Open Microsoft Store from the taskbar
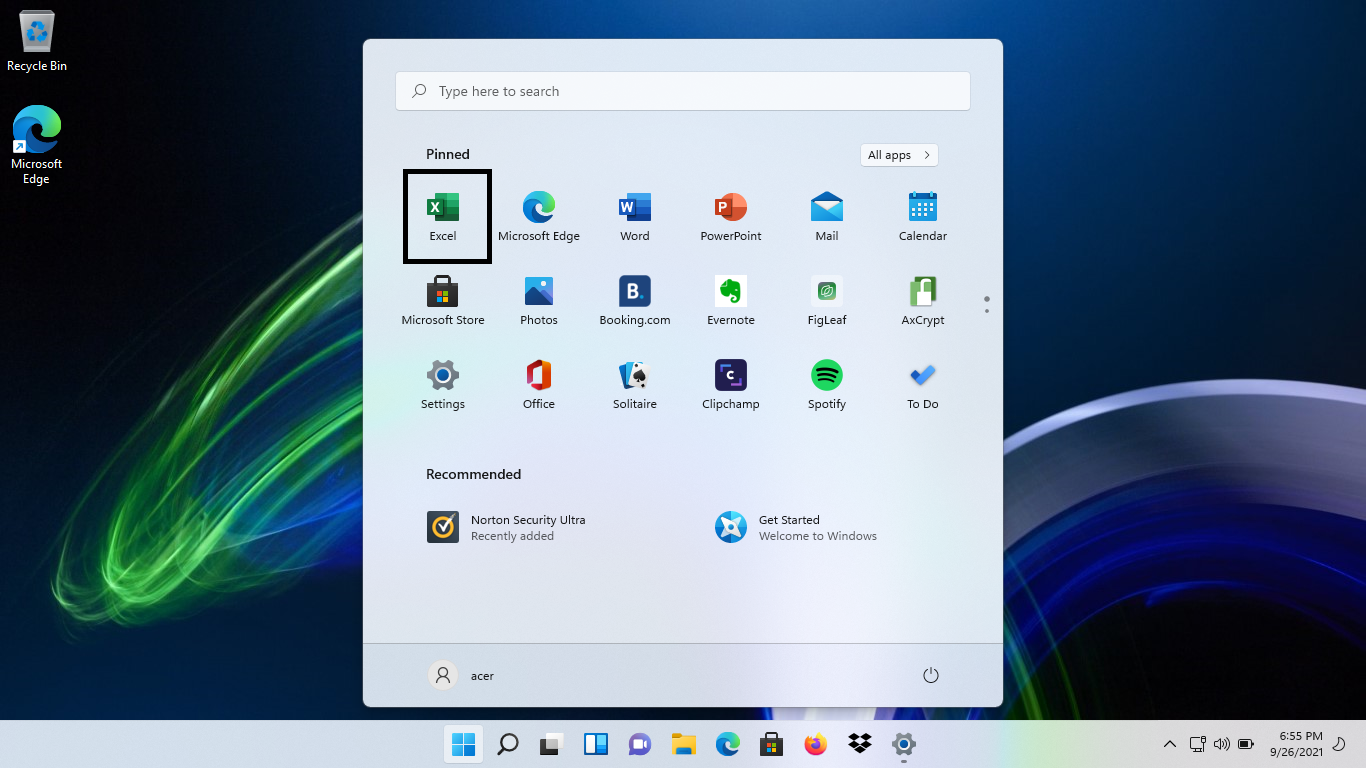 point(771,744)
